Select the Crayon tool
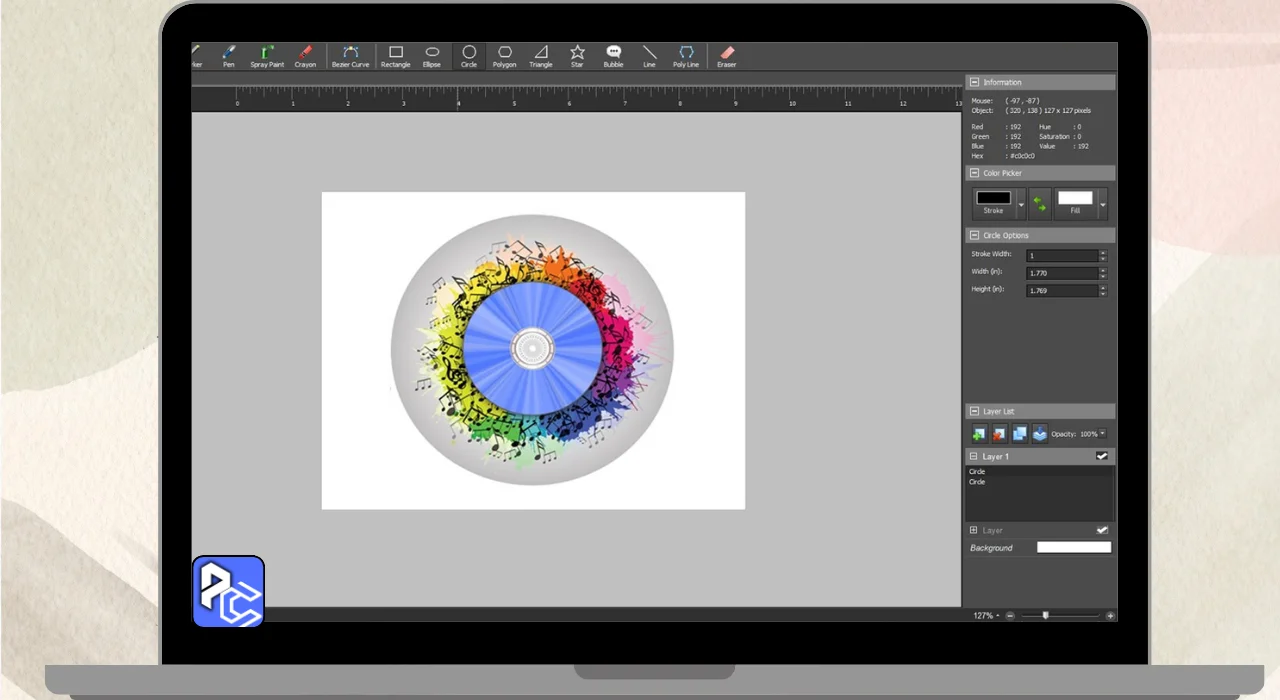 click(x=305, y=56)
